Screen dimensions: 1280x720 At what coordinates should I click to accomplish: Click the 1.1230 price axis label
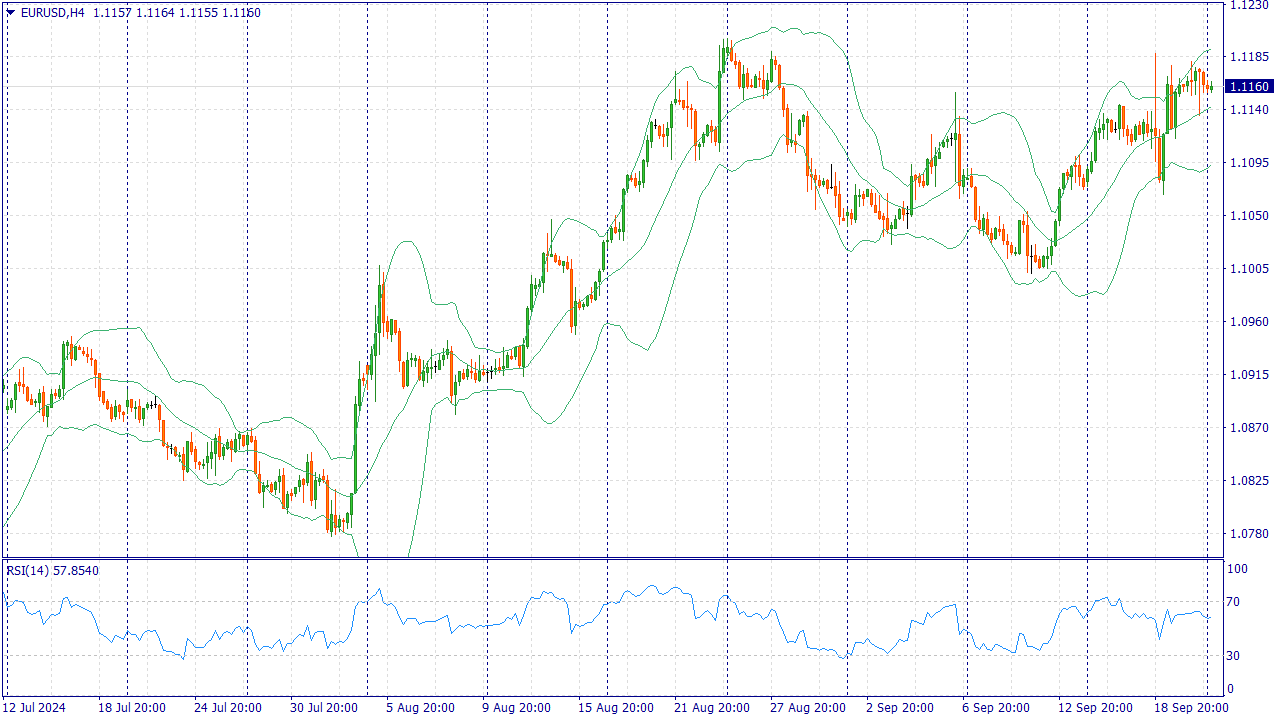(1249, 5)
